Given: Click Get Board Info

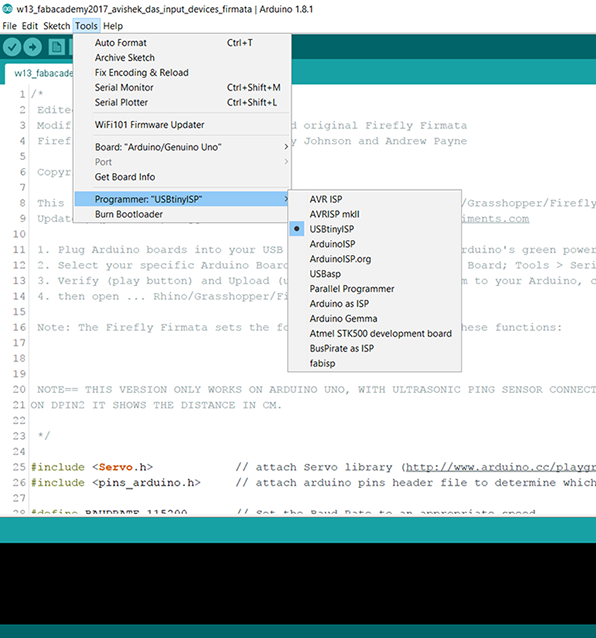Looking at the screenshot, I should click(182, 177).
